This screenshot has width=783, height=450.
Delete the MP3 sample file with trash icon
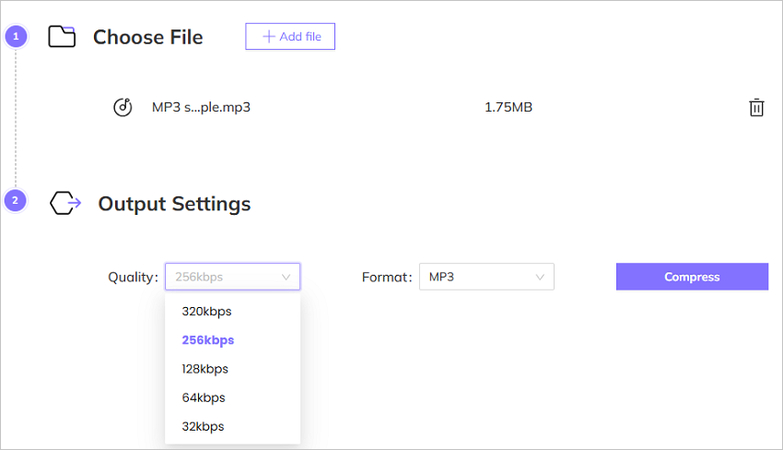pyautogui.click(x=756, y=107)
